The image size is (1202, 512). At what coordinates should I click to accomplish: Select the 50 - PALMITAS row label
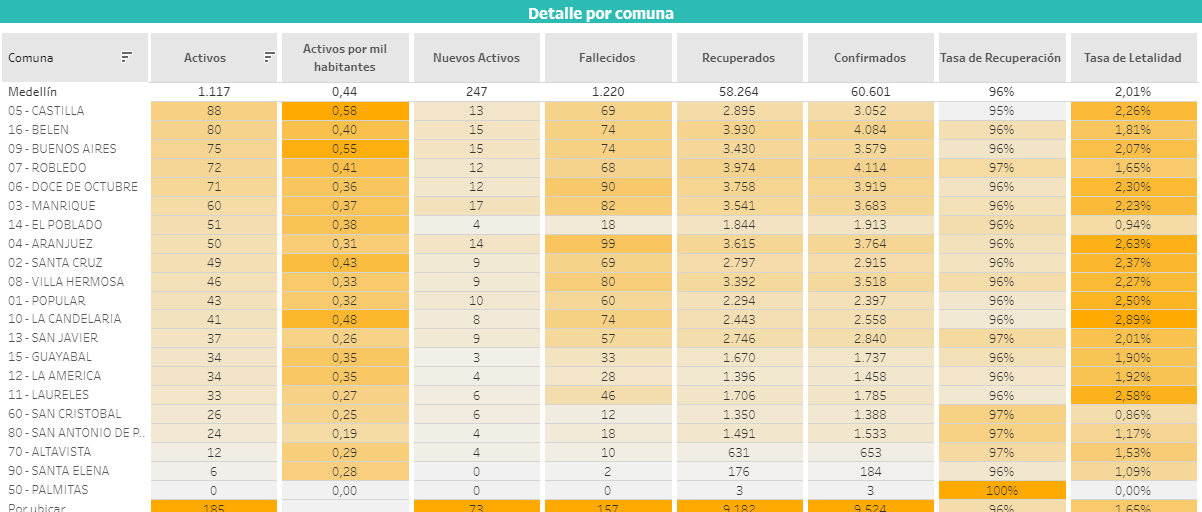point(48,490)
